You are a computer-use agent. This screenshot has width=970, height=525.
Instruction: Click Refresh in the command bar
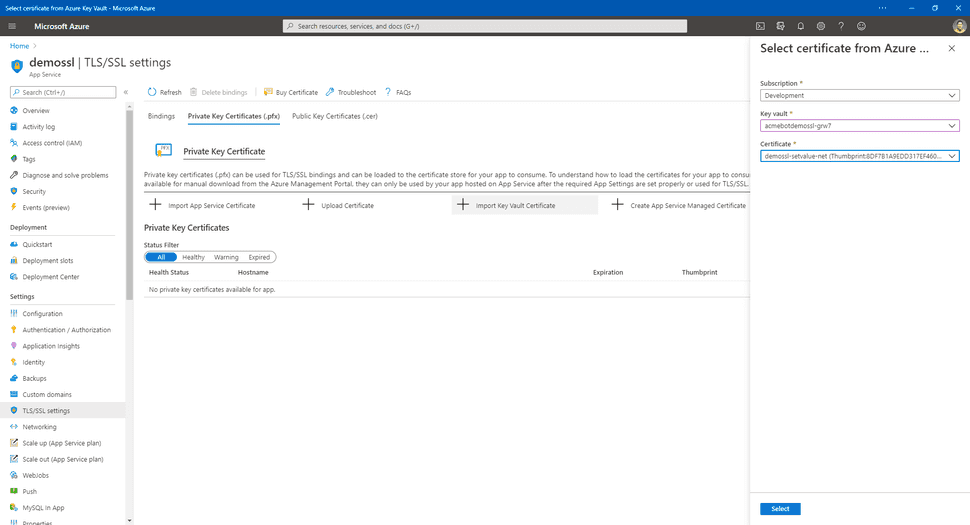coord(165,92)
